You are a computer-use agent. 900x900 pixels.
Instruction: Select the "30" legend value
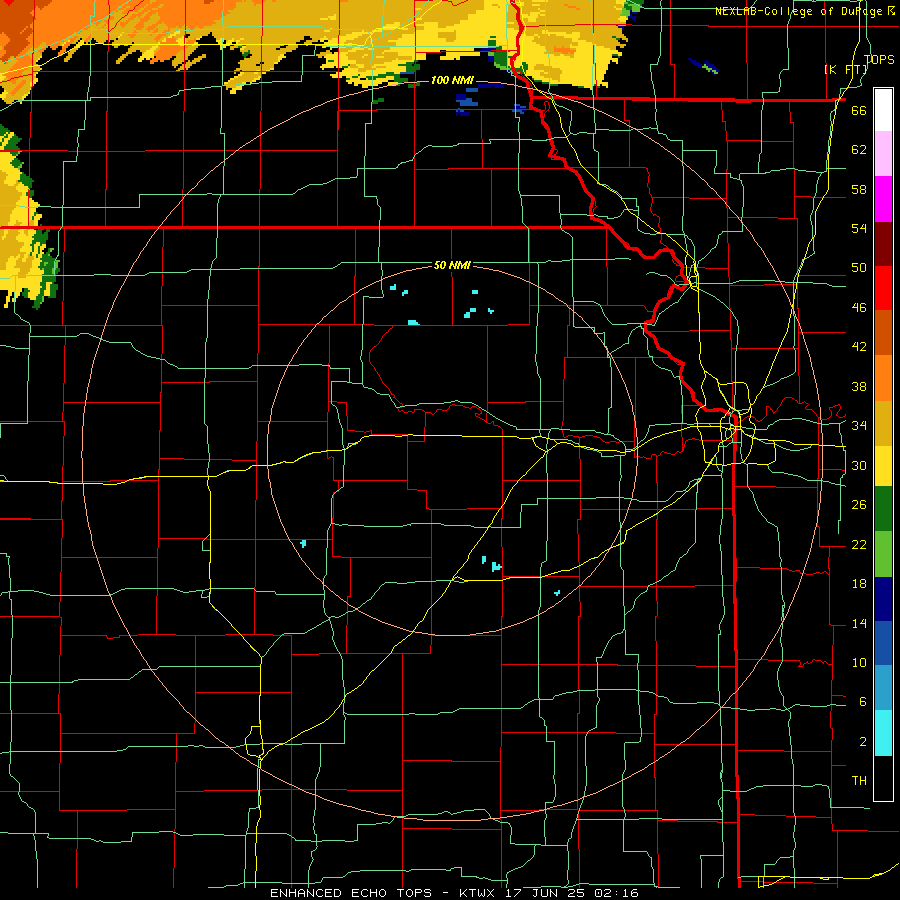[859, 465]
